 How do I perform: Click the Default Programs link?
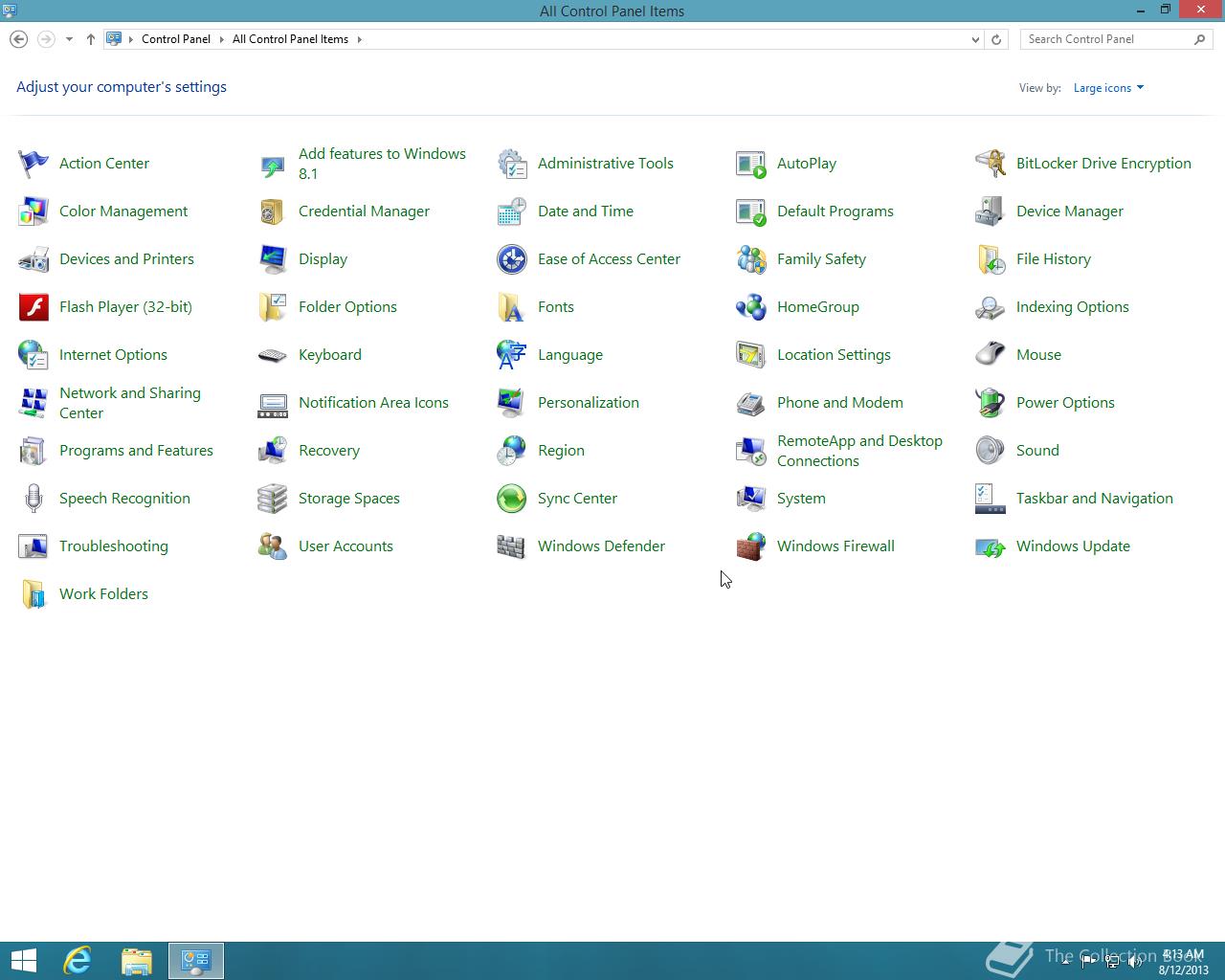(x=835, y=212)
